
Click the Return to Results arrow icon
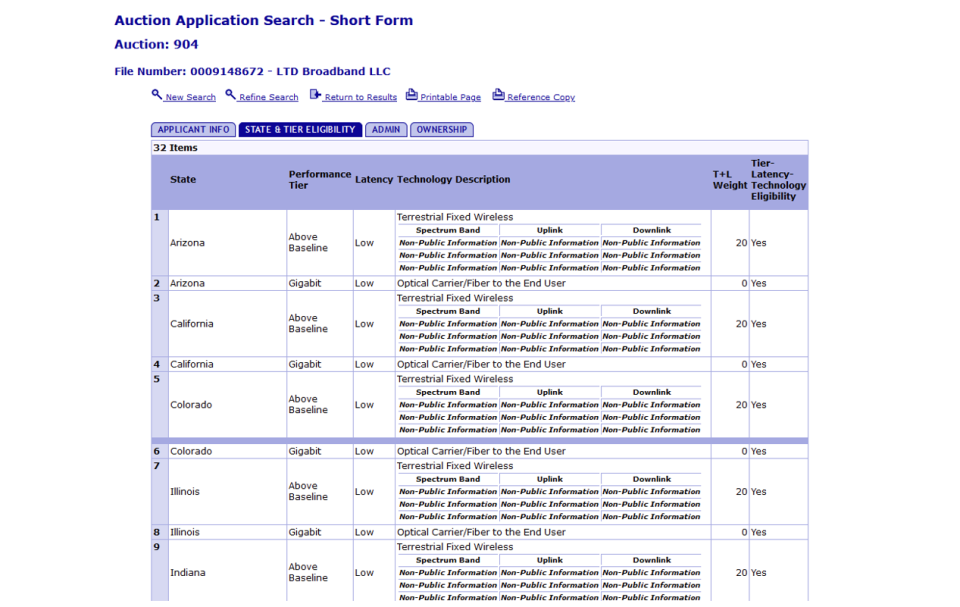point(315,95)
